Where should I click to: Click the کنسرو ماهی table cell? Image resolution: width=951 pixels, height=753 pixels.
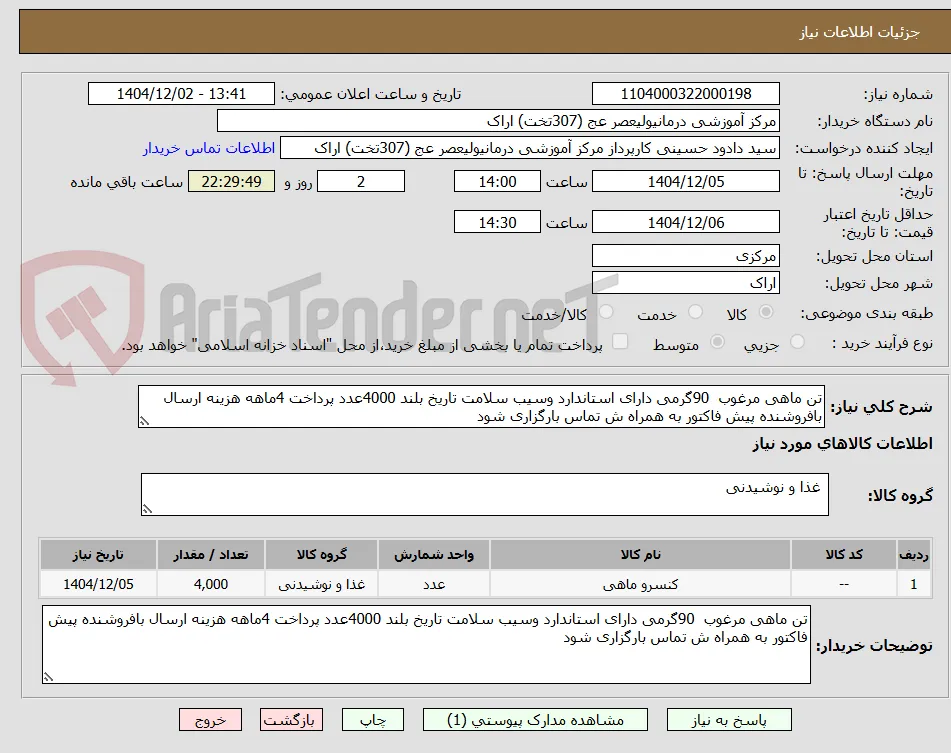(640, 584)
